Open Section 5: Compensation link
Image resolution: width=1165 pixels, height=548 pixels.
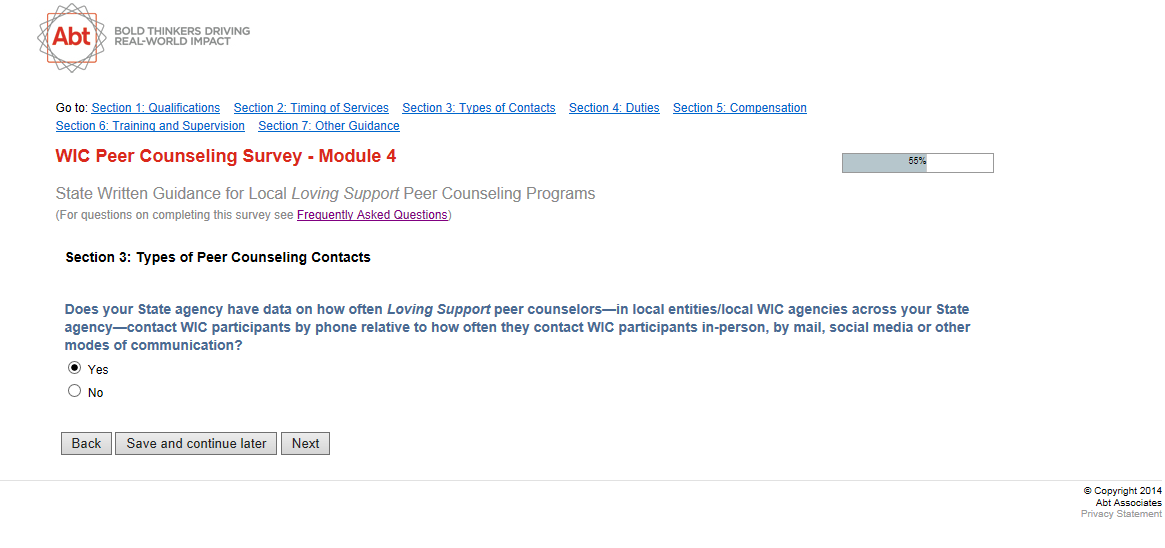739,108
